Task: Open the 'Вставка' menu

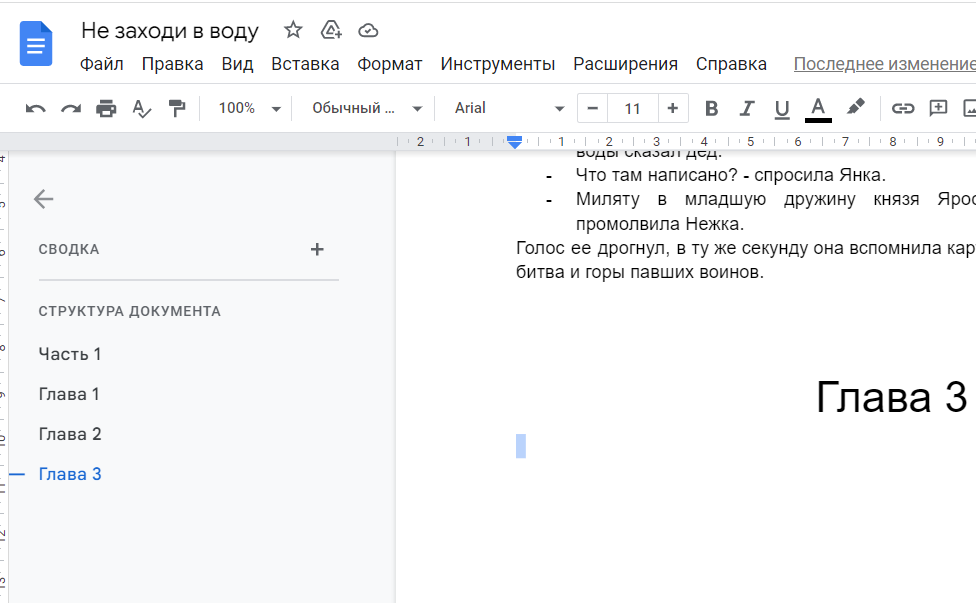Action: pos(305,64)
